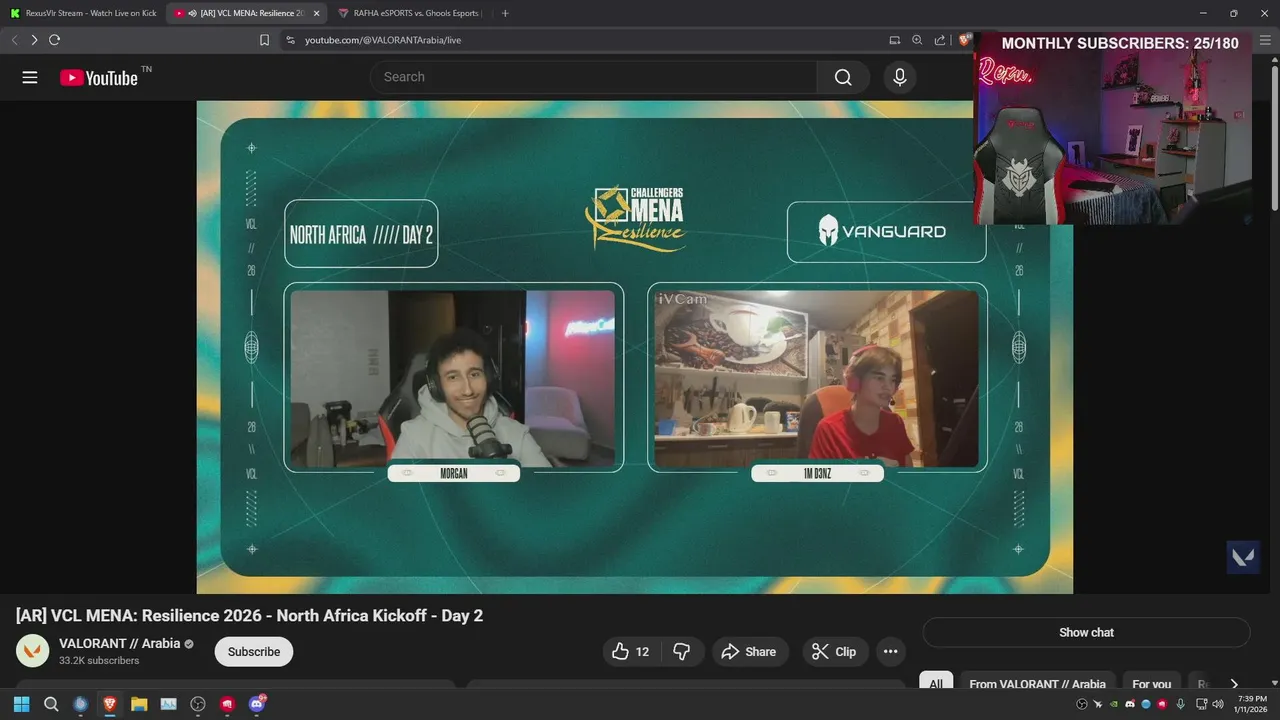Open the VALORANT // Arabia channel name
Image resolution: width=1280 pixels, height=720 pixels.
click(120, 643)
